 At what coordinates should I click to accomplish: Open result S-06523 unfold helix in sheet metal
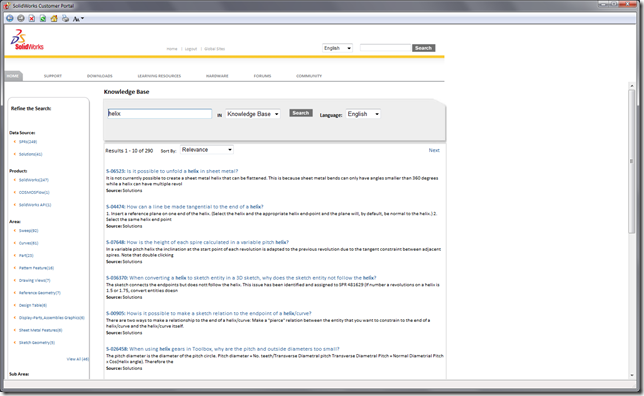pos(172,171)
